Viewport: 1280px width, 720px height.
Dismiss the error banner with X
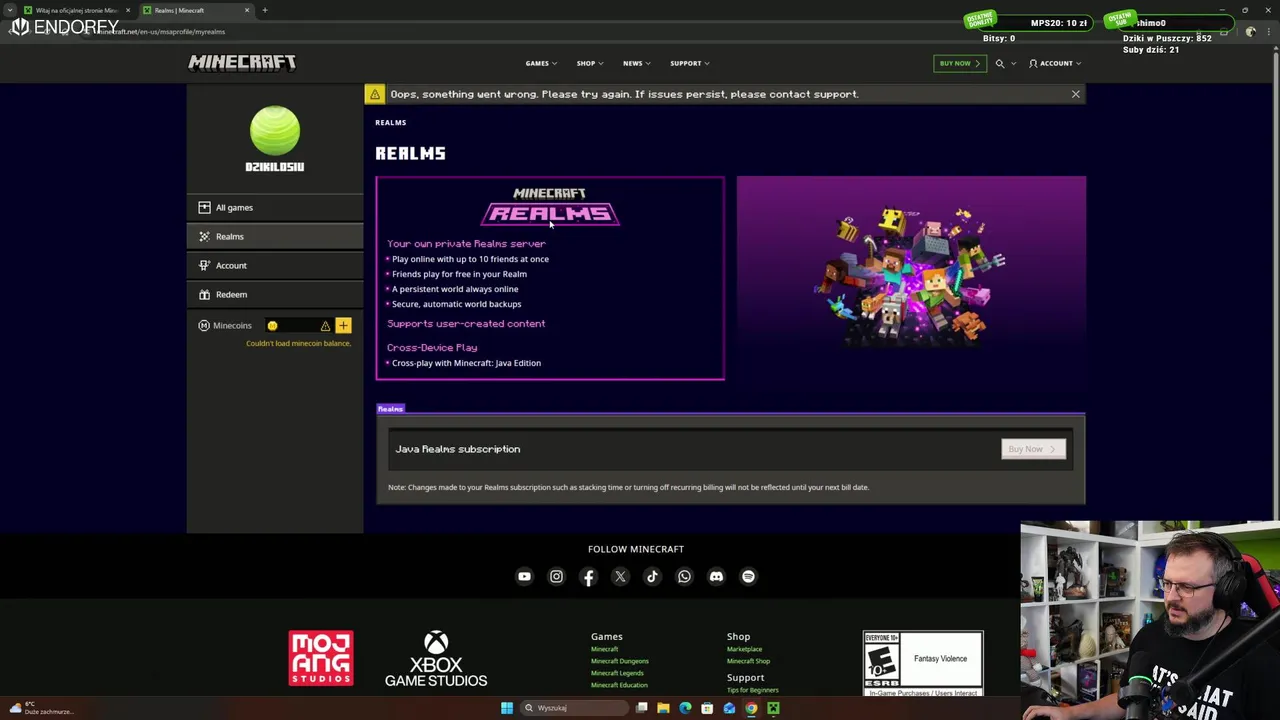coord(1075,94)
